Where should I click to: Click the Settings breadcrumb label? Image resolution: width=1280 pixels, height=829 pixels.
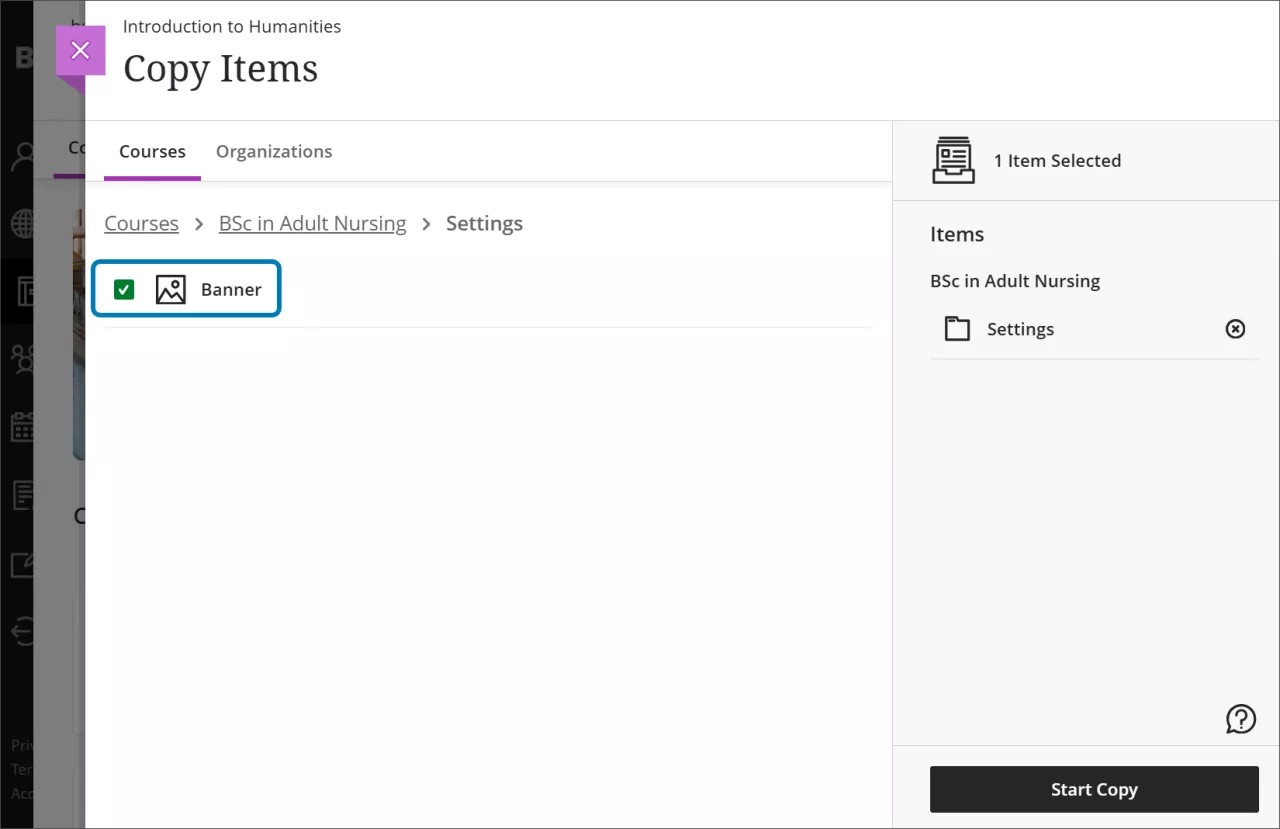pyautogui.click(x=484, y=223)
